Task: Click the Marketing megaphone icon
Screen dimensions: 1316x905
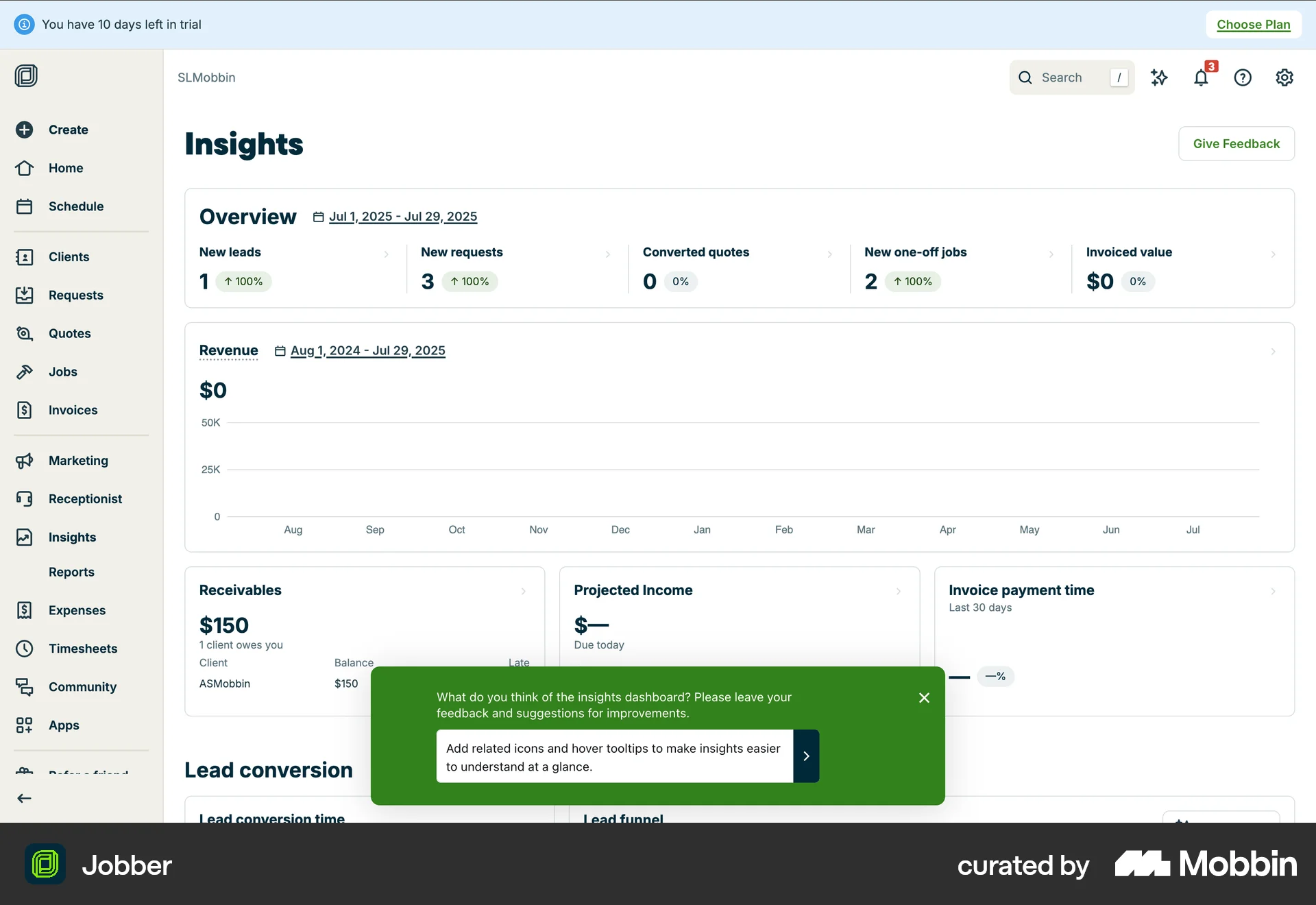Action: [25, 460]
